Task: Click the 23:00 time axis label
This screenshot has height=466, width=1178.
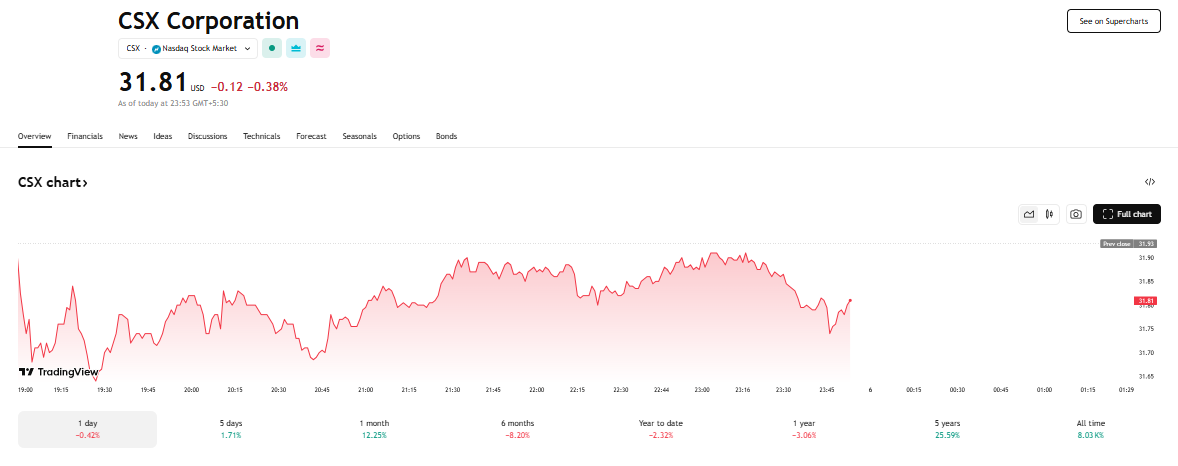Action: click(x=702, y=390)
